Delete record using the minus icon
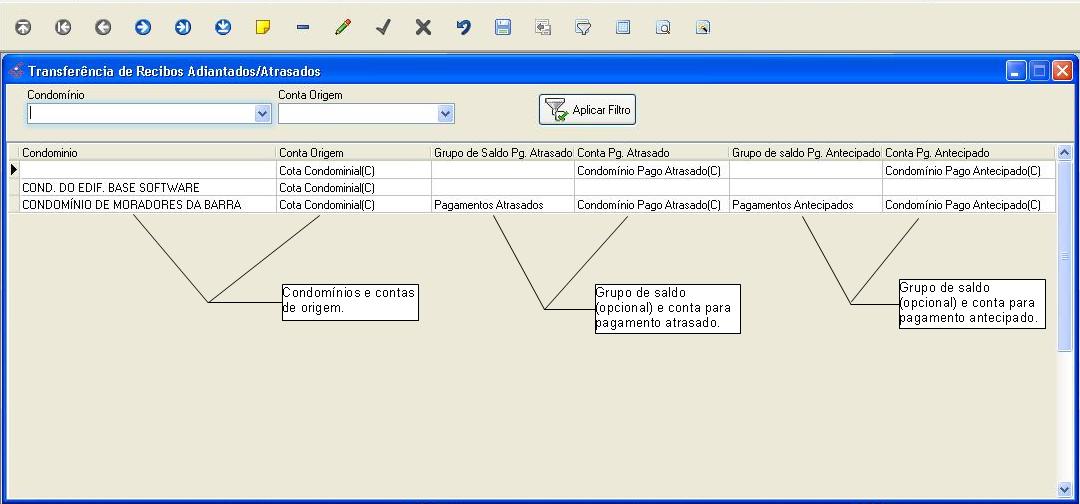The image size is (1080, 504). coord(303,28)
